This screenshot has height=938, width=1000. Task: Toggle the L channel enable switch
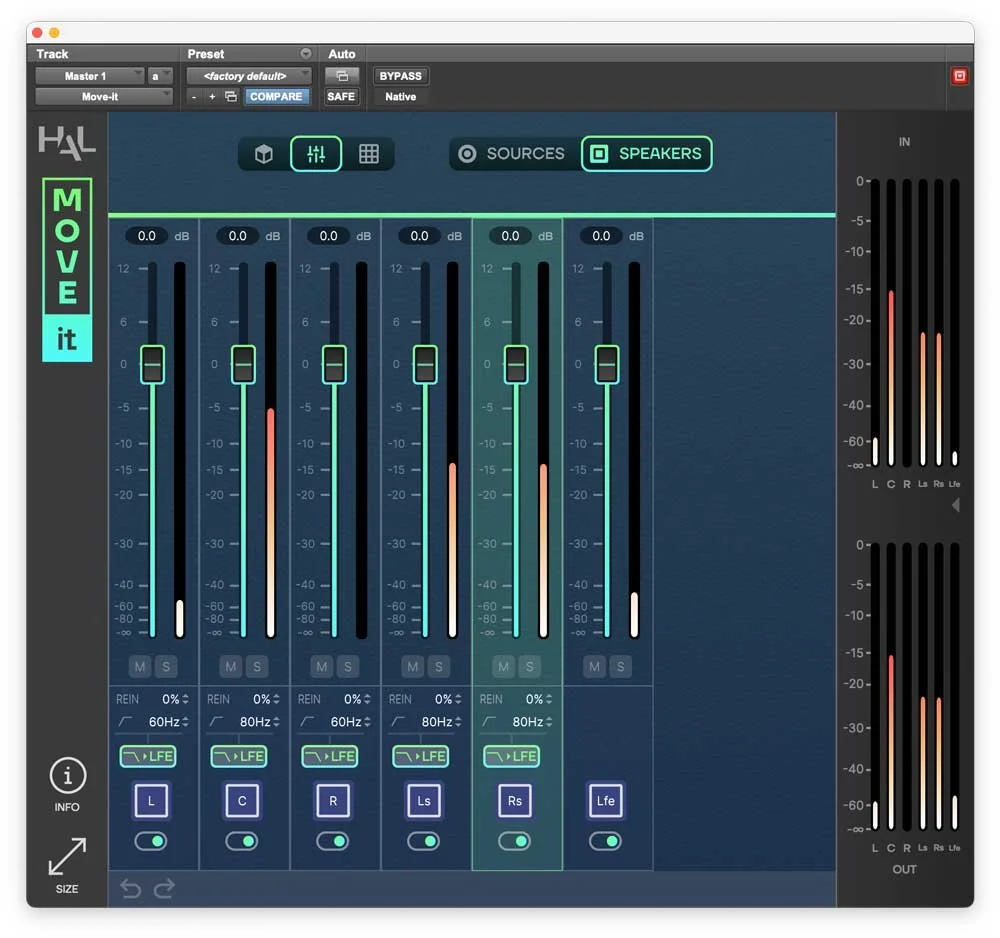(151, 842)
